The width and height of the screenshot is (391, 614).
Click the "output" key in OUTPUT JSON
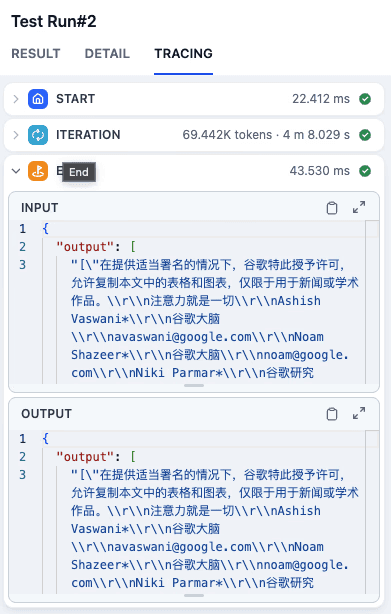pyautogui.click(x=85, y=457)
